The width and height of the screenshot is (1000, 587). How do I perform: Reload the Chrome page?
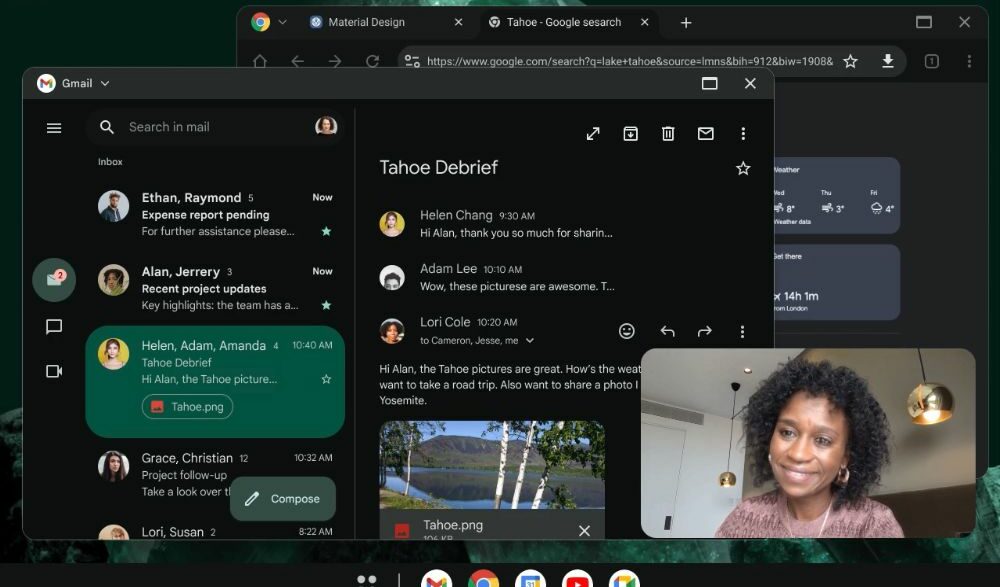372,61
